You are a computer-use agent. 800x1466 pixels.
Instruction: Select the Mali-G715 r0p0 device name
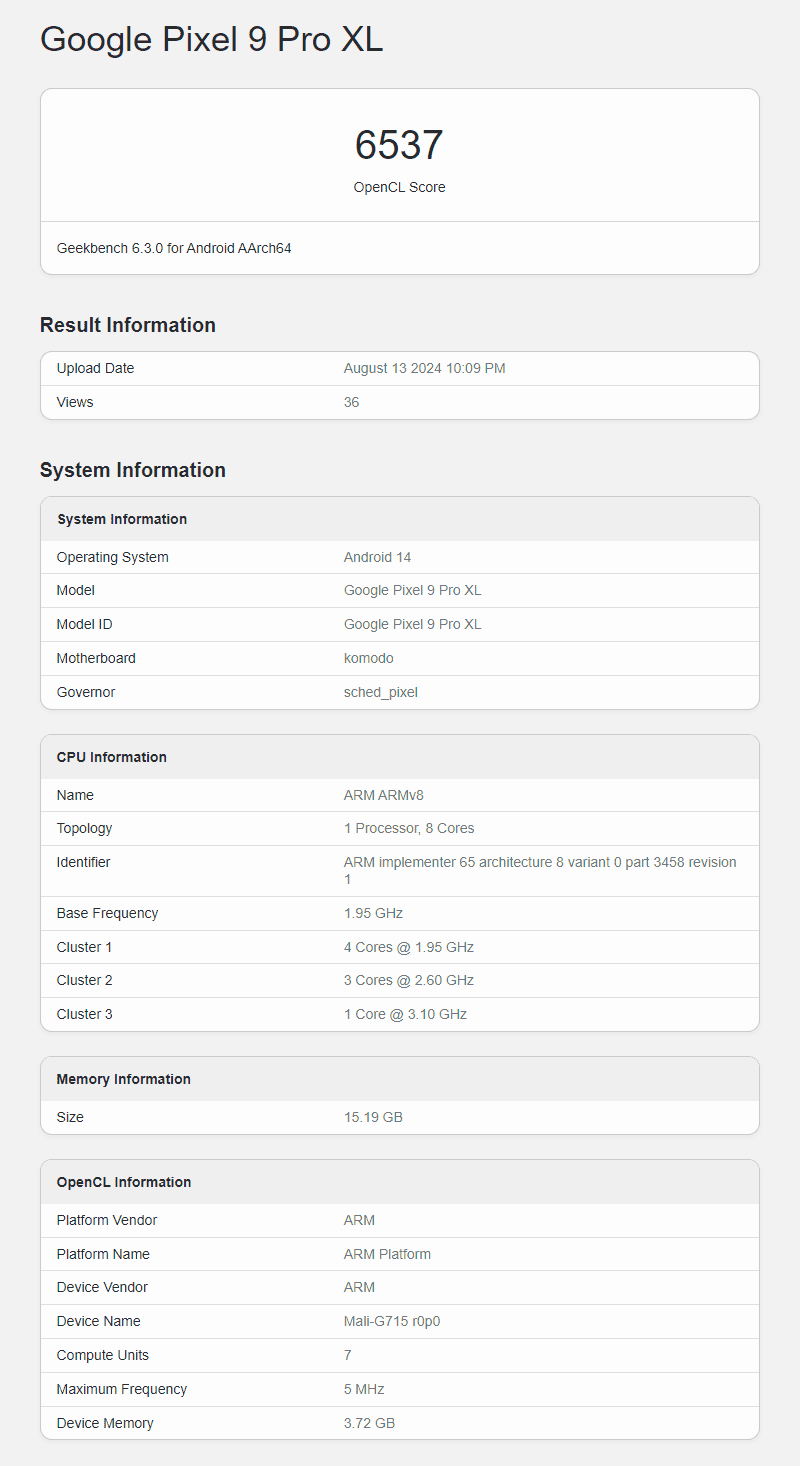point(392,1321)
